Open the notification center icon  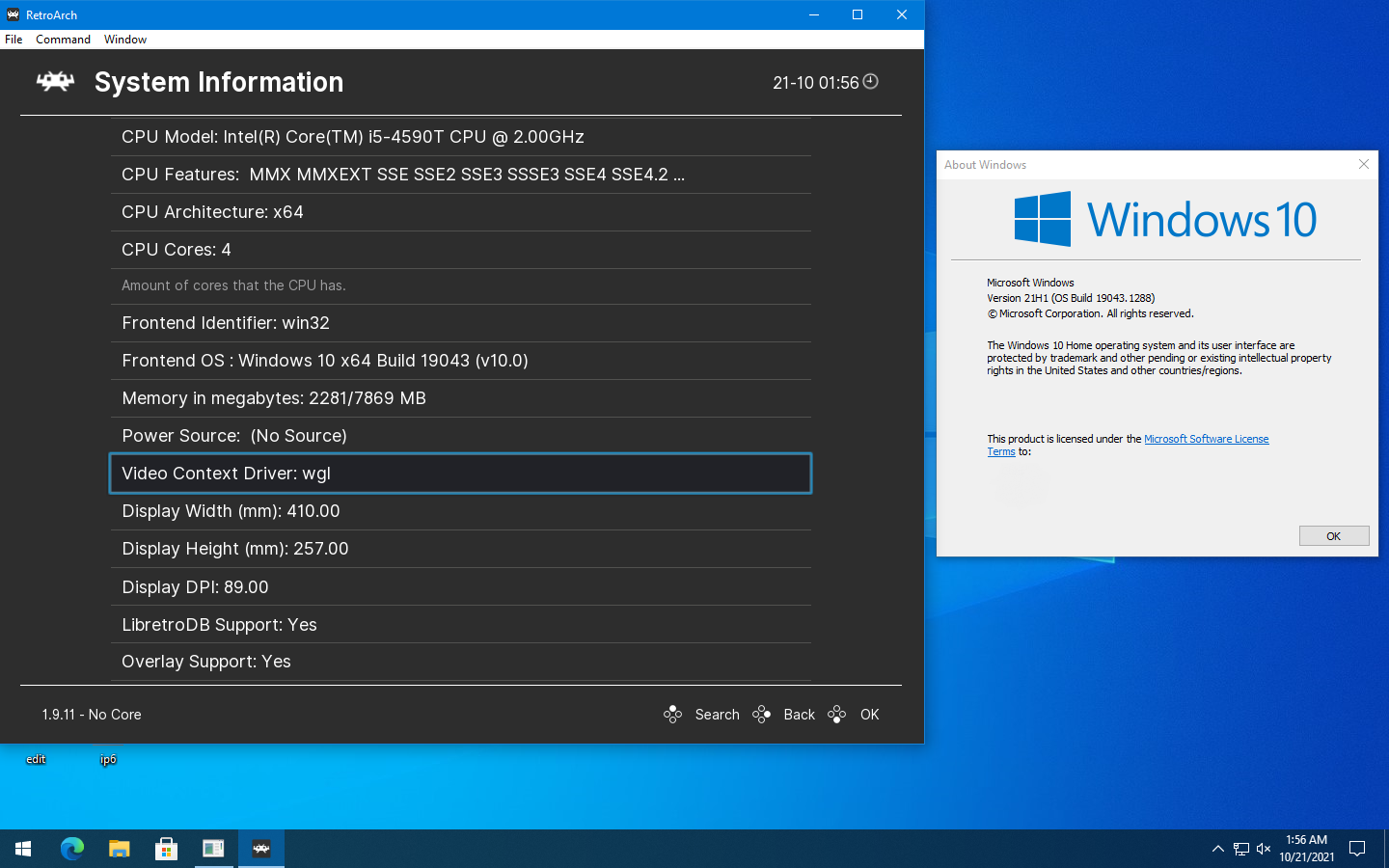pos(1357,849)
